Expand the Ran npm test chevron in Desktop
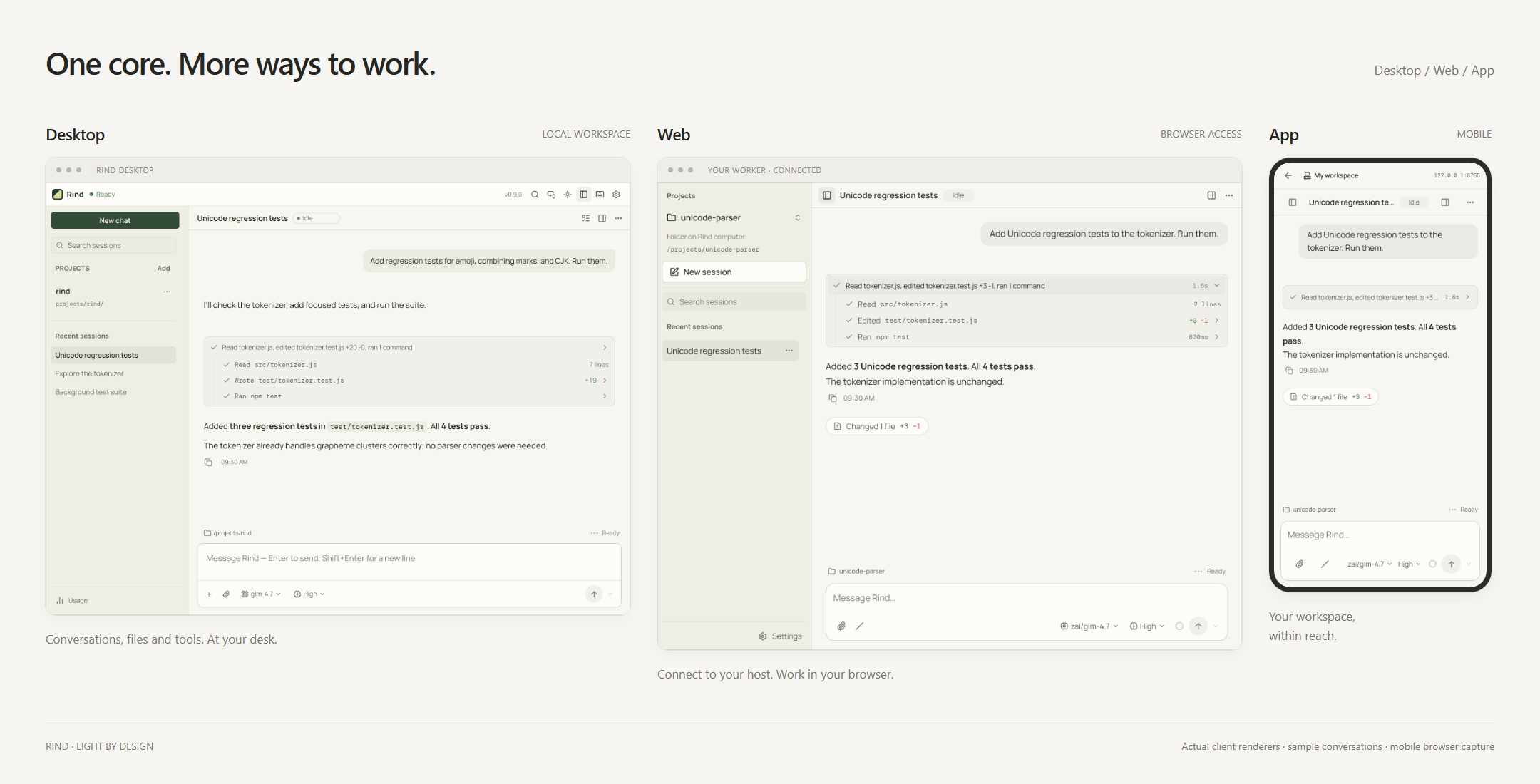The image size is (1540, 784). pos(605,396)
